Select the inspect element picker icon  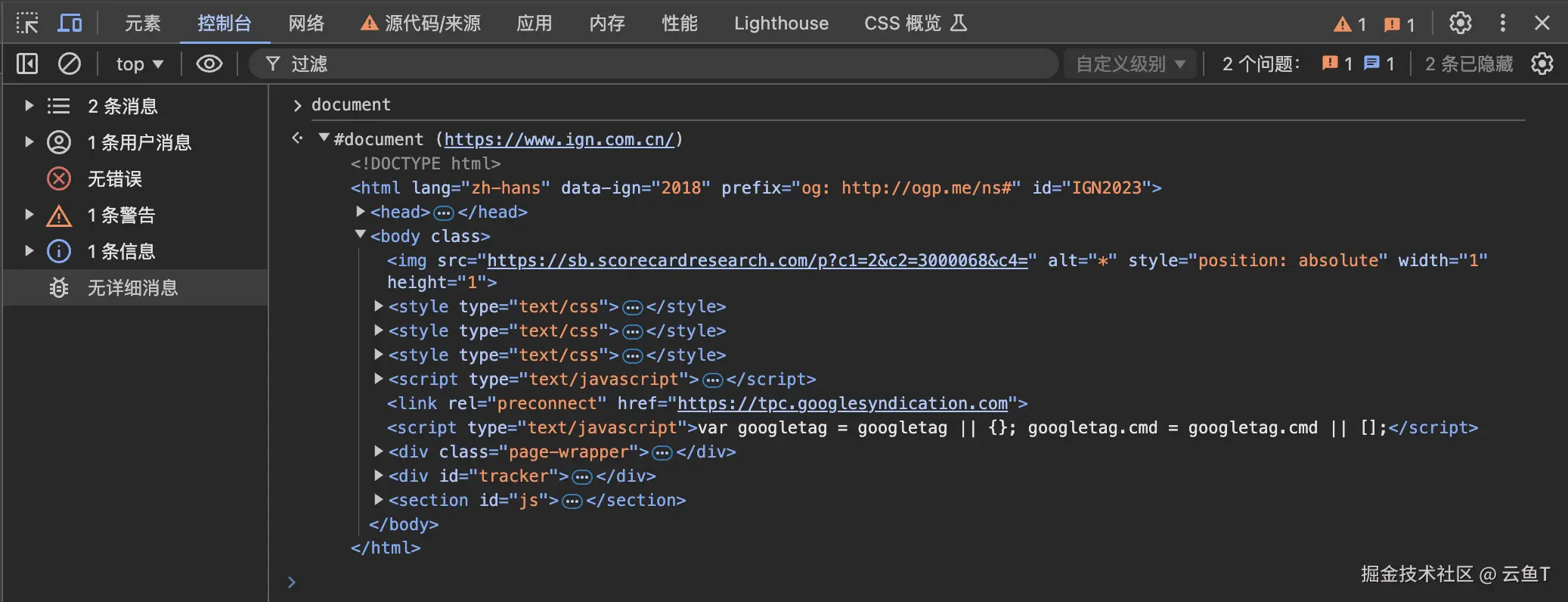tap(27, 23)
